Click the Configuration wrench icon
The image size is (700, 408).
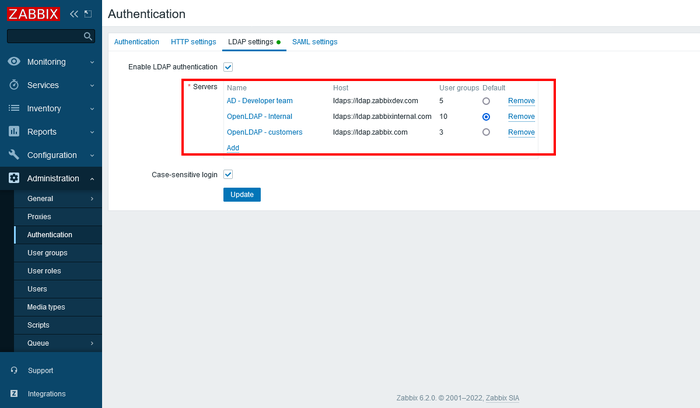point(14,154)
